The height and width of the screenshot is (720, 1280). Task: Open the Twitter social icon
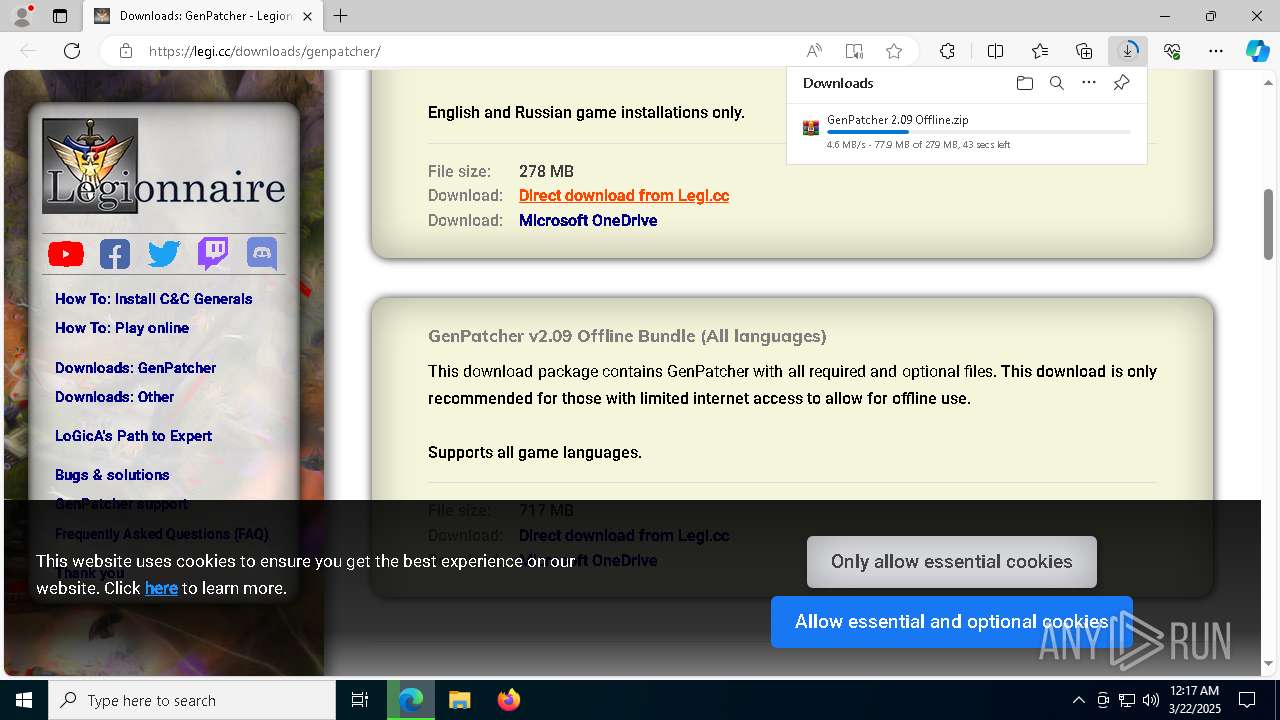click(164, 254)
